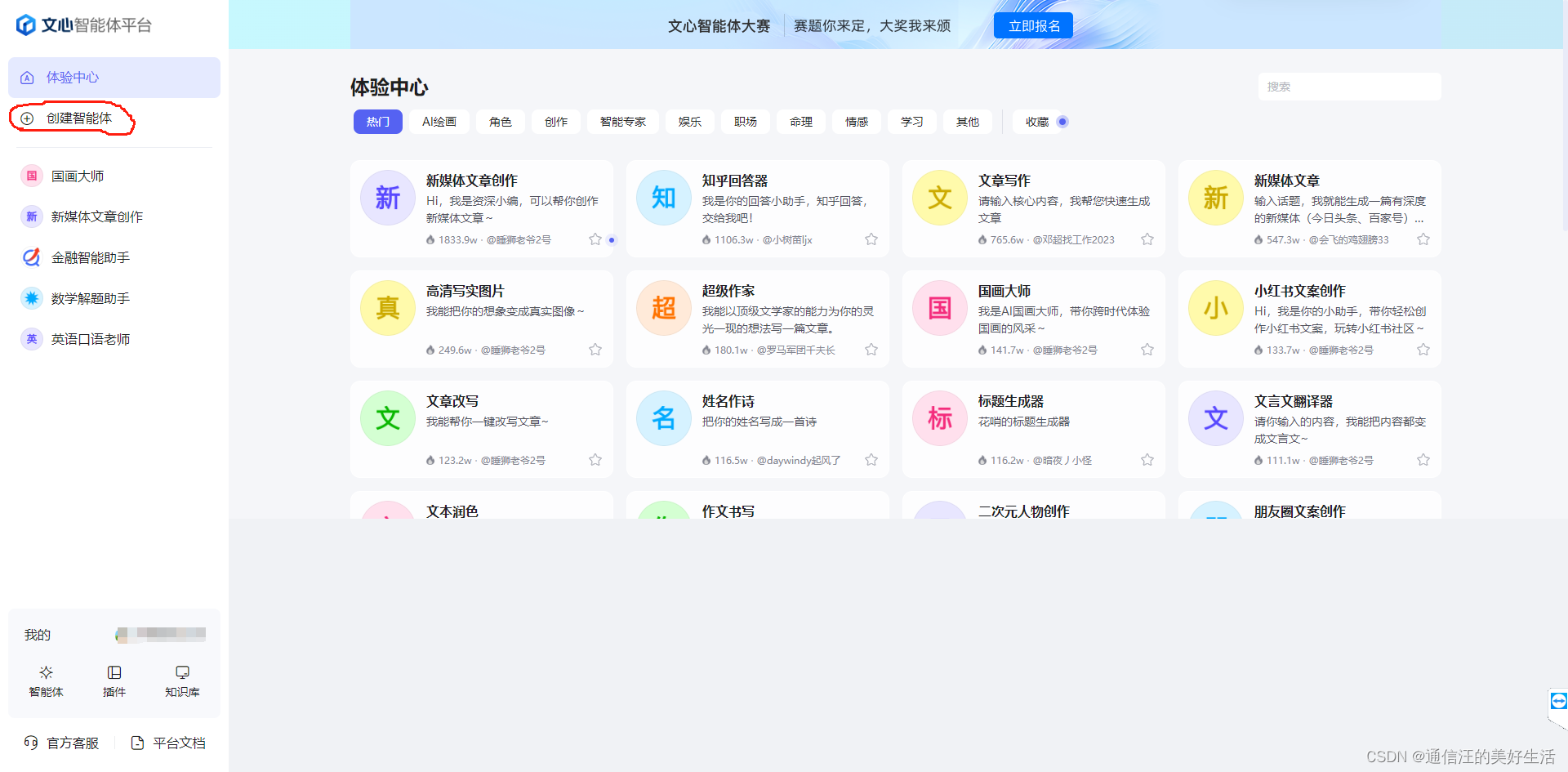1568x772 pixels.
Task: Select the 热门 tab
Action: point(378,122)
